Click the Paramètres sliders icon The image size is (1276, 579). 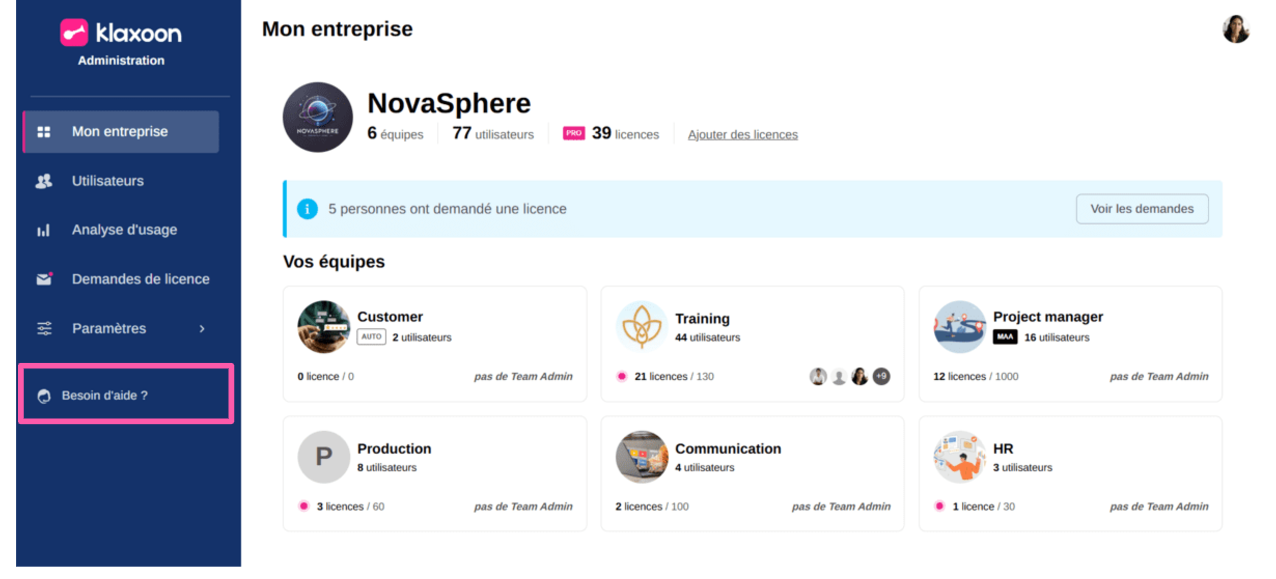pyautogui.click(x=44, y=329)
